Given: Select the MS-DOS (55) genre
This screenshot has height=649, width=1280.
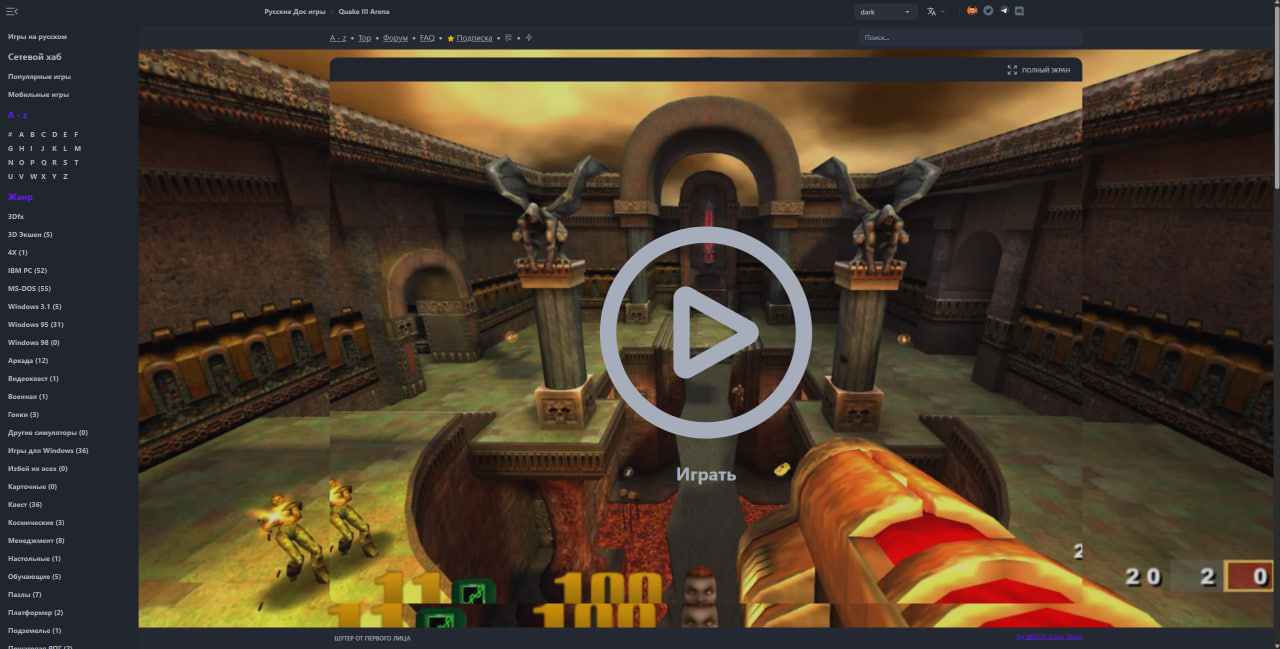Looking at the screenshot, I should point(29,288).
